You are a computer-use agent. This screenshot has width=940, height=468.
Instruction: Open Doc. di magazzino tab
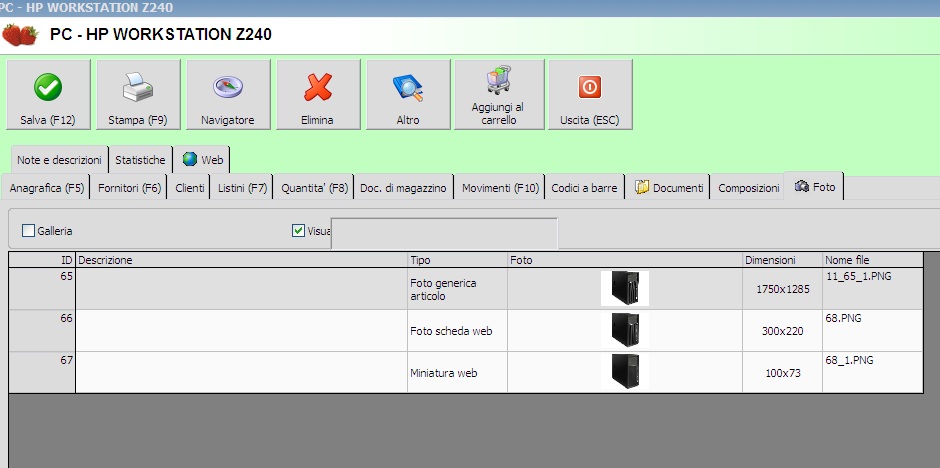click(403, 188)
